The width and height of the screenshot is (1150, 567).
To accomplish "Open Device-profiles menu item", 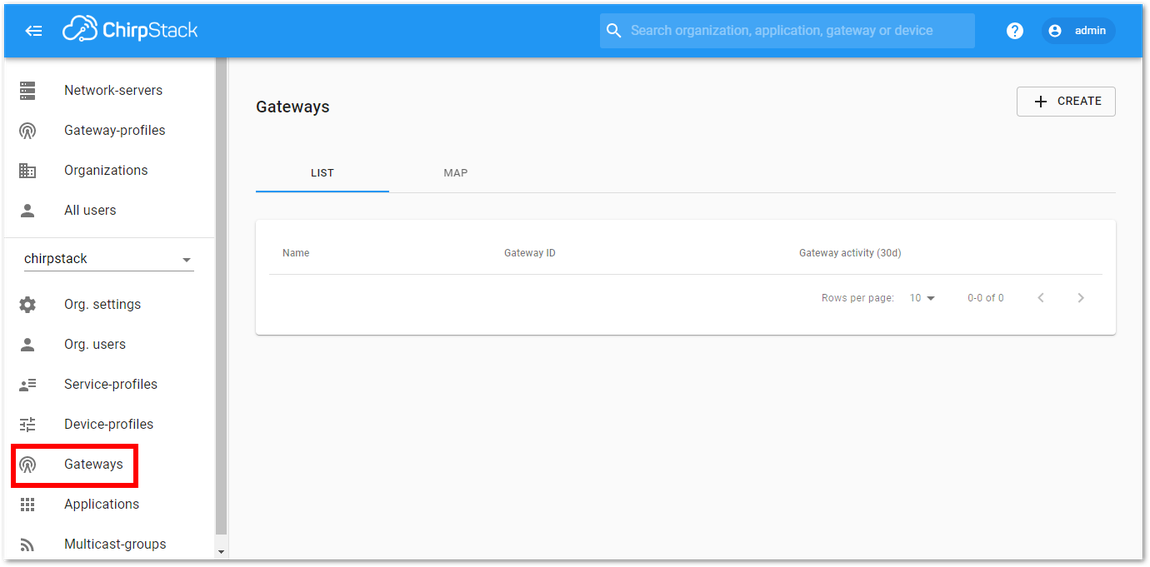I will tap(109, 425).
